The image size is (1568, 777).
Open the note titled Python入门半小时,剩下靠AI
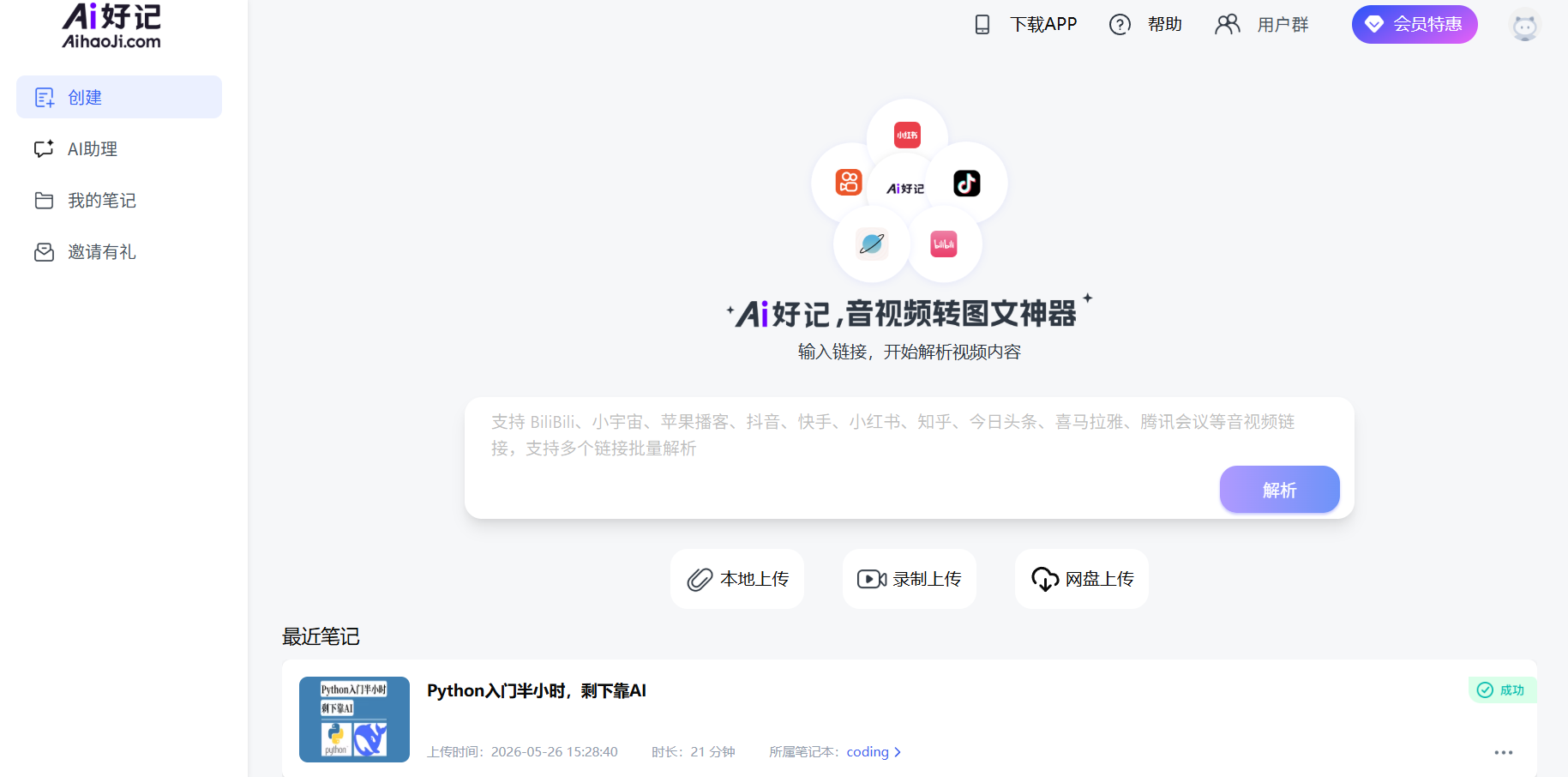[537, 690]
